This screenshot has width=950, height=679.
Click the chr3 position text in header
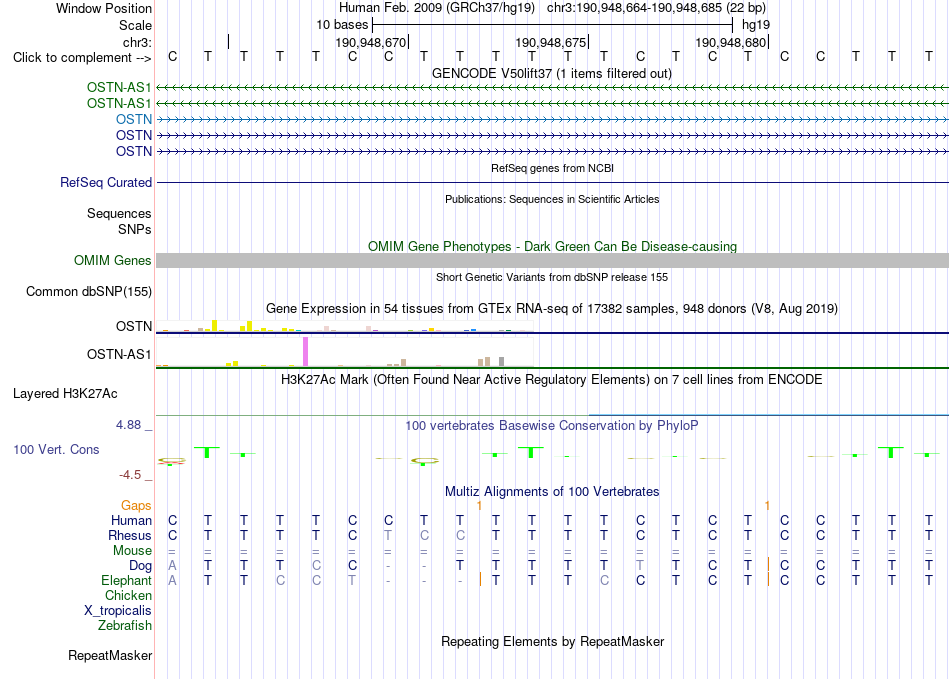(x=656, y=8)
